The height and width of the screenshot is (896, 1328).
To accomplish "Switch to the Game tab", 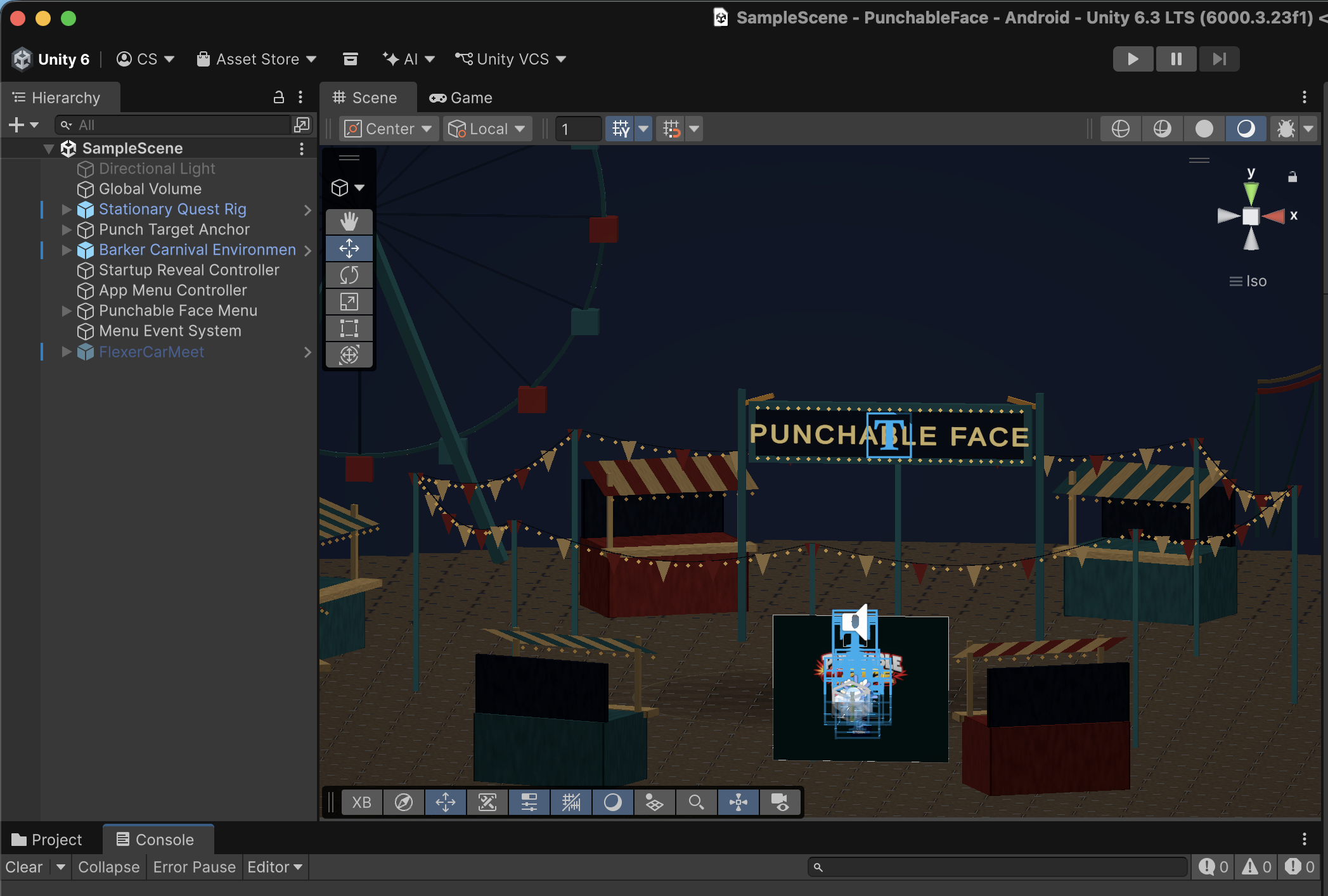I will (x=461, y=98).
